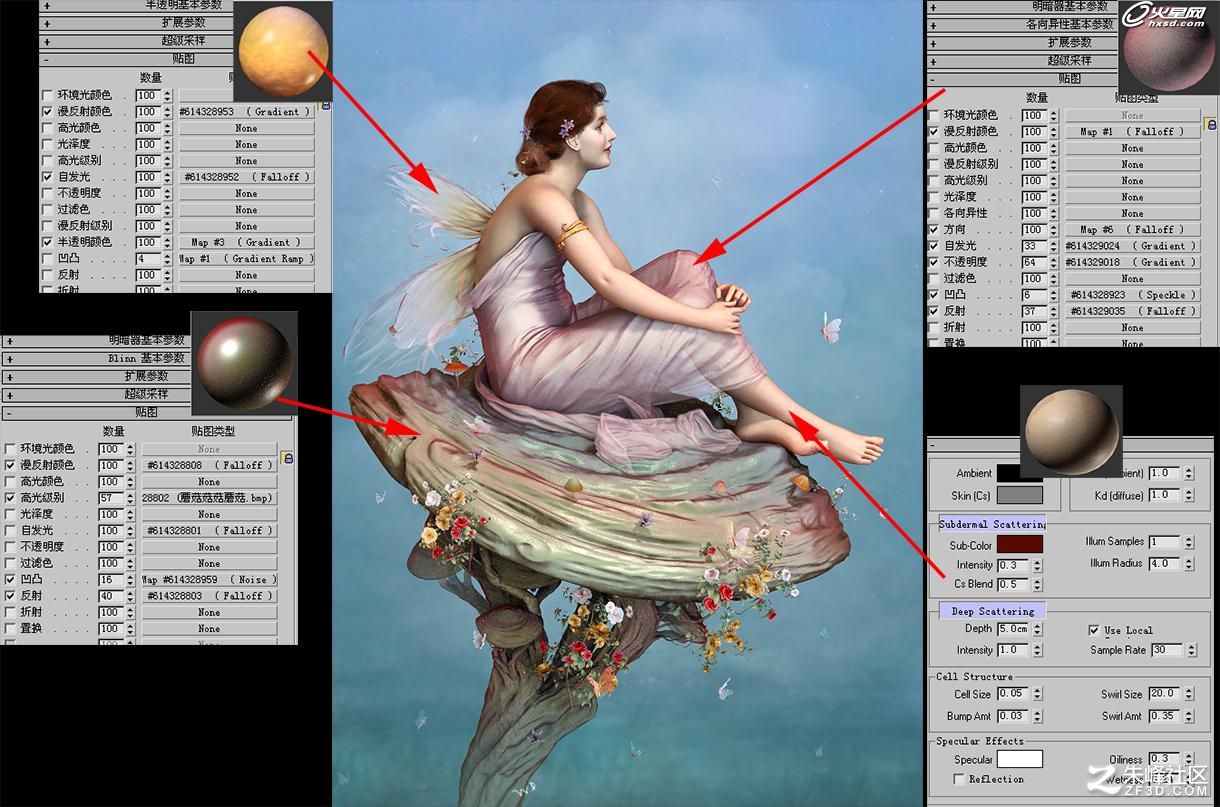Viewport: 1220px width, 807px height.
Task: Click the Illum Samples spinner arrows
Action: pos(1189,542)
